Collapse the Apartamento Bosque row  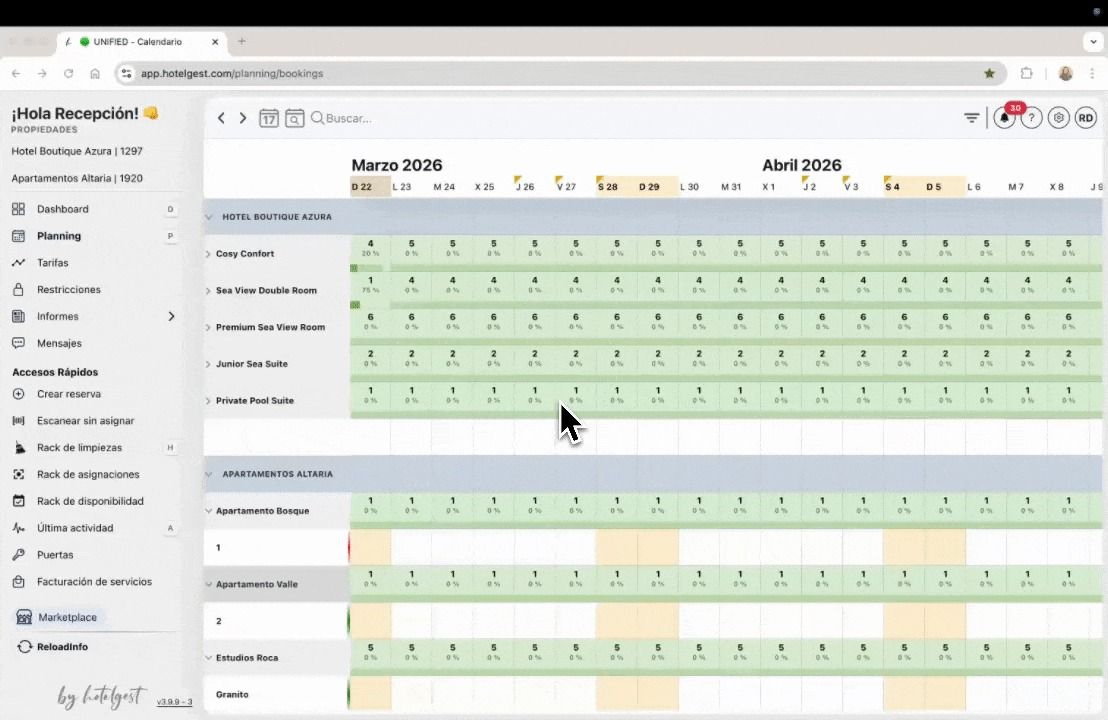pos(208,511)
